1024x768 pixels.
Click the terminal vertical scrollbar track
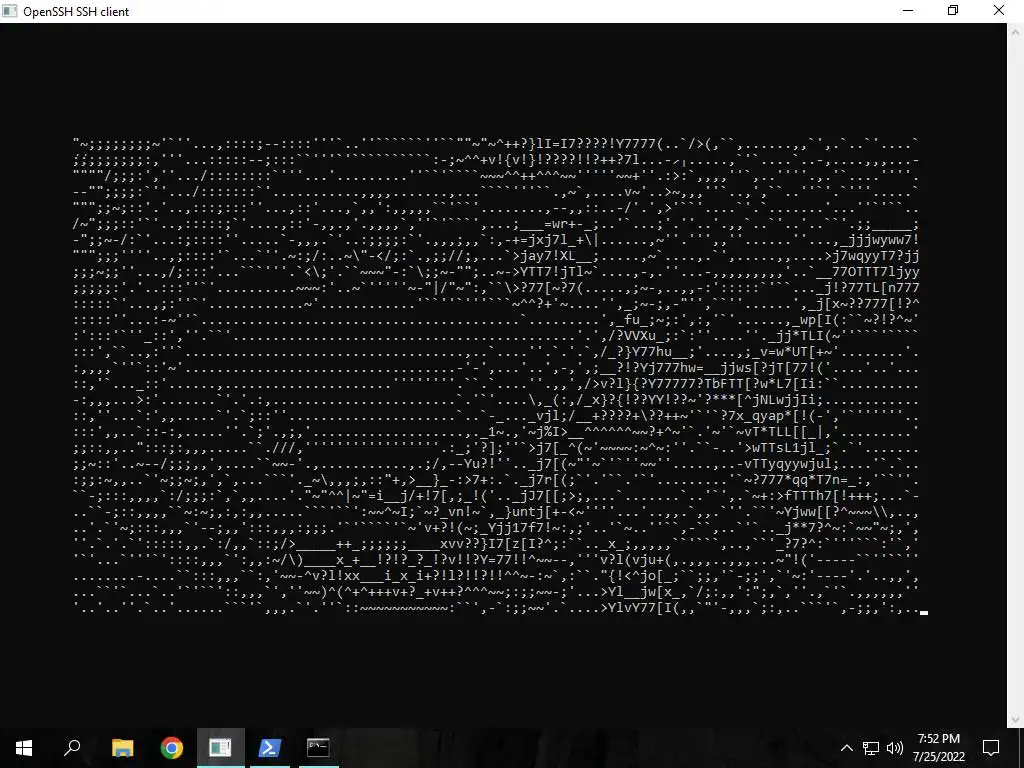pos(1016,376)
